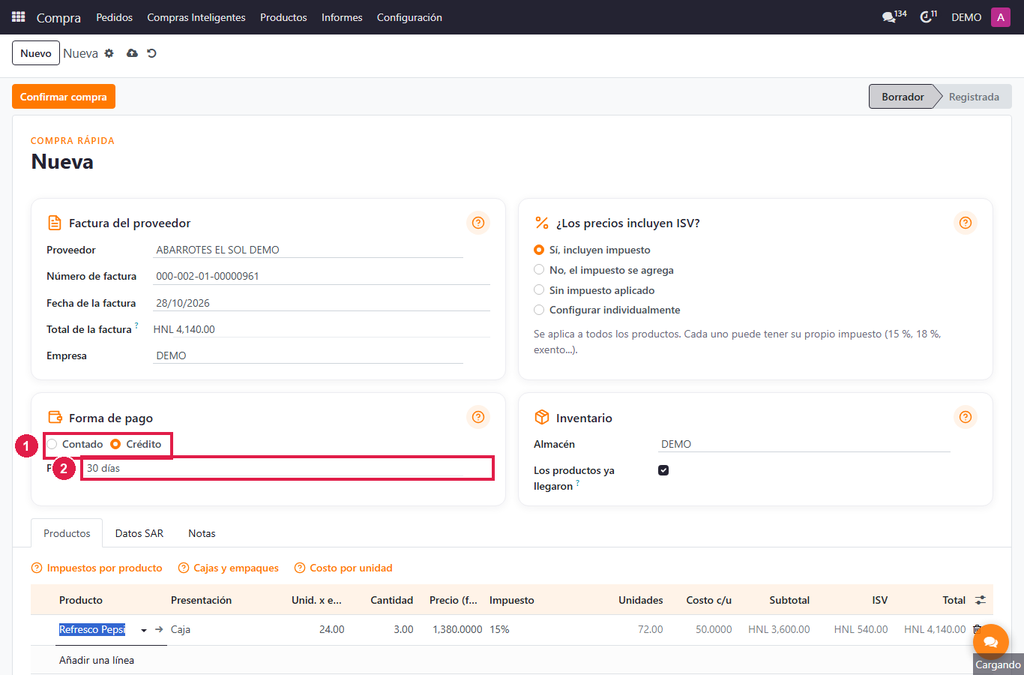Expand the Refresco Pepsi product dropdown arrow

144,630
